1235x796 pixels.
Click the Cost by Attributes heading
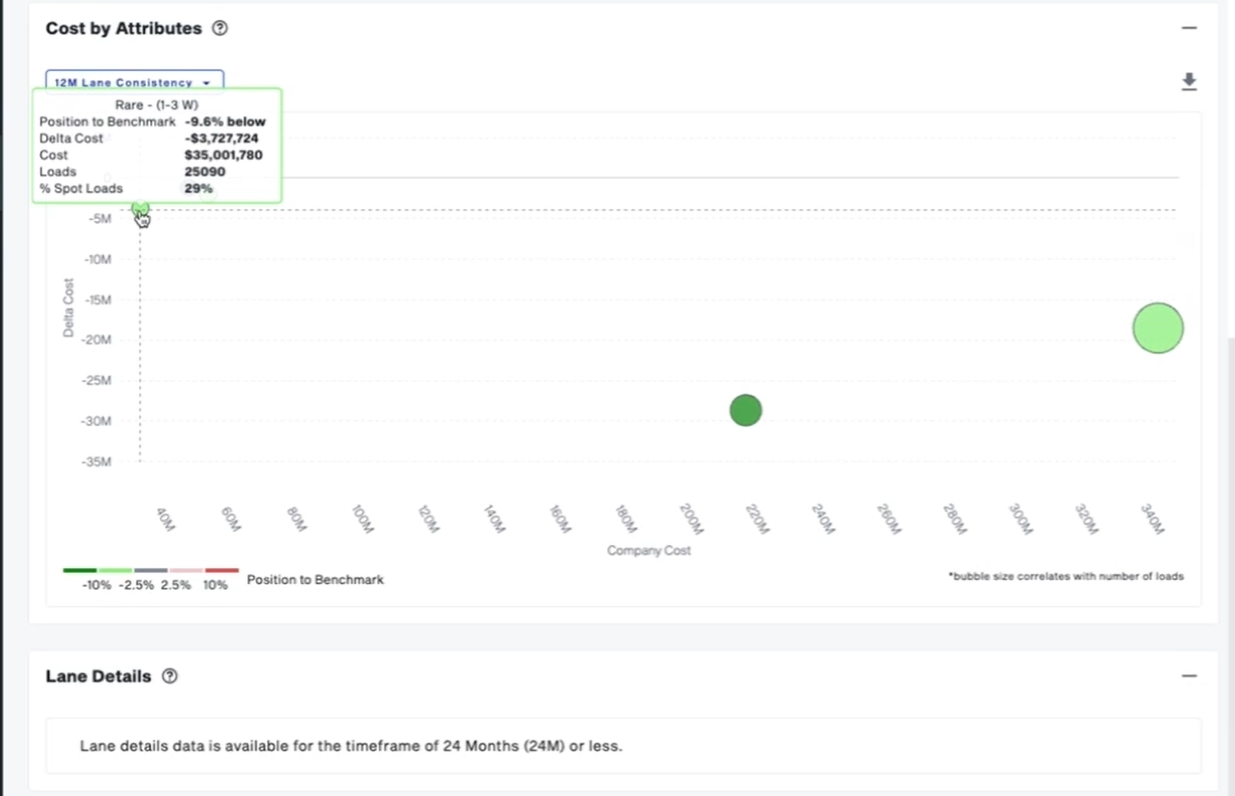124,28
